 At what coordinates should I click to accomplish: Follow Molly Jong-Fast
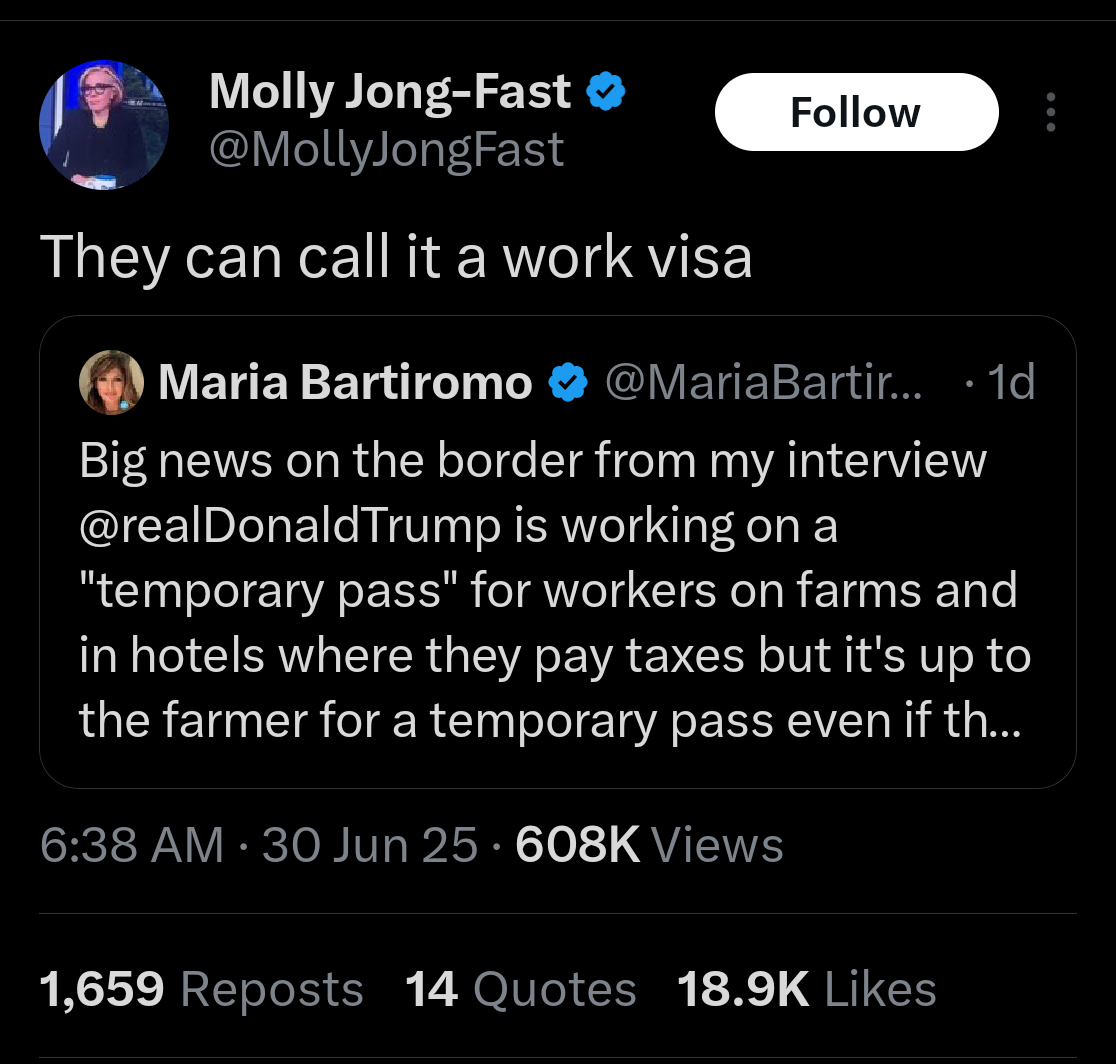856,112
